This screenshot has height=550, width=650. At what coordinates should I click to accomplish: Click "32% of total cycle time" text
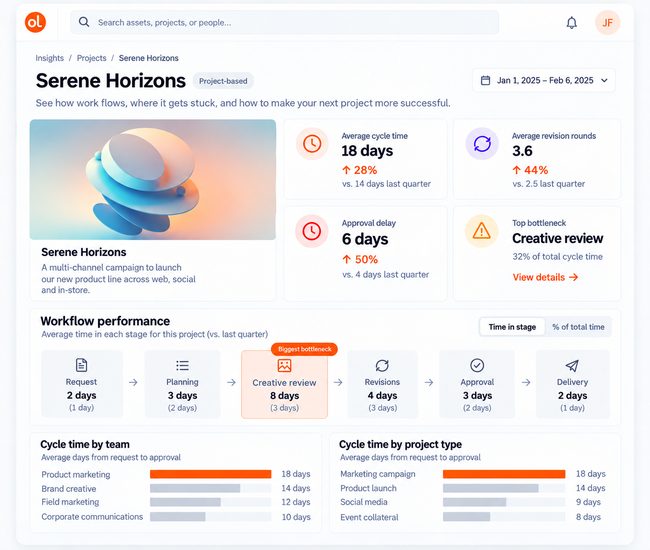click(557, 257)
